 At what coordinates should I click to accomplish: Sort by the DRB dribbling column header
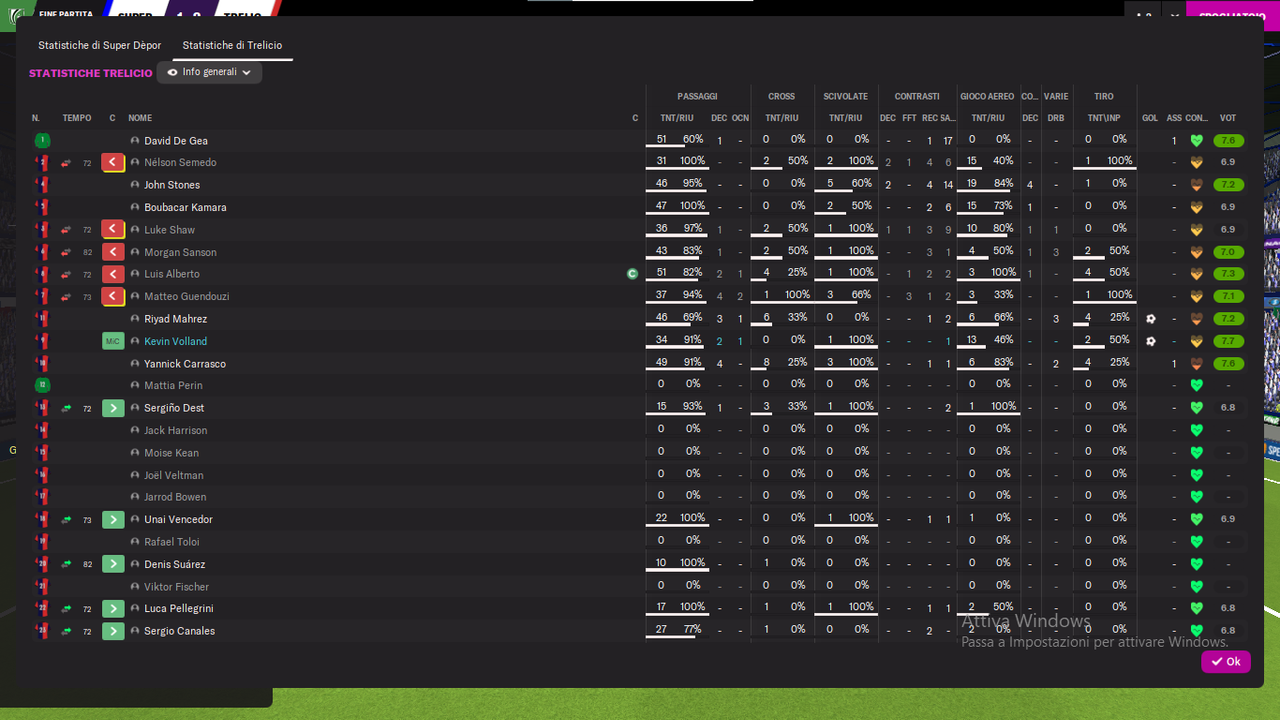(1056, 118)
